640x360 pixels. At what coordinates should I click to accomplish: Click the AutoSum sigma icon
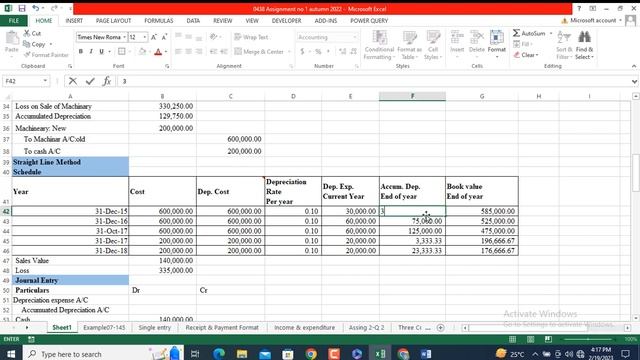tap(516, 33)
